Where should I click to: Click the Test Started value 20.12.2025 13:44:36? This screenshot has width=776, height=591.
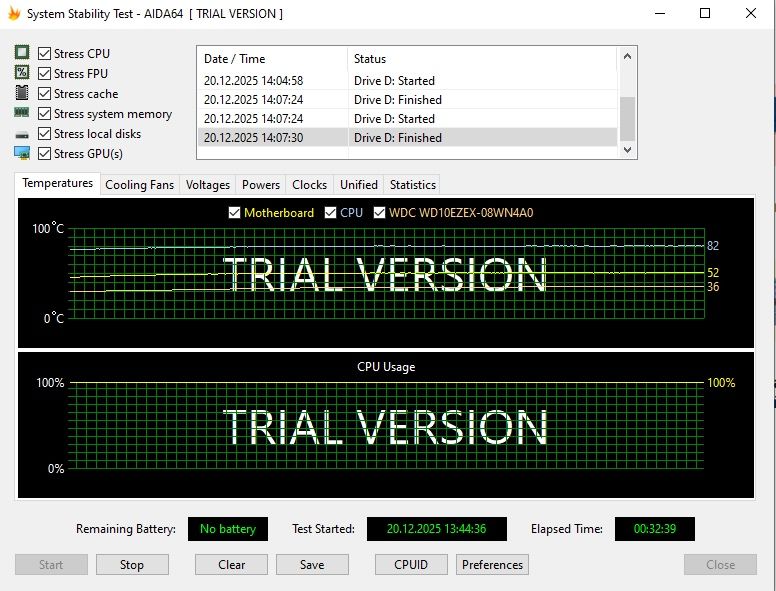(436, 529)
